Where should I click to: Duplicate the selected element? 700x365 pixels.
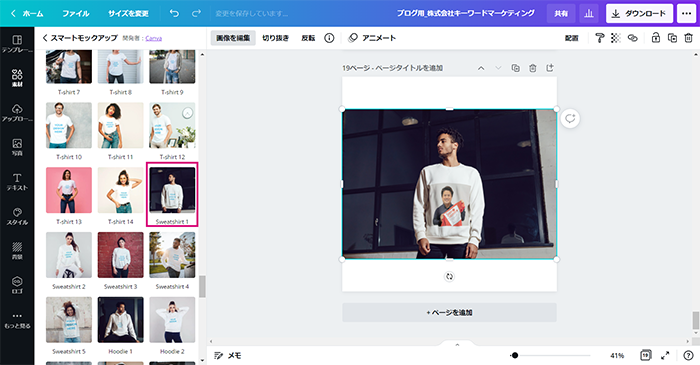pos(672,38)
